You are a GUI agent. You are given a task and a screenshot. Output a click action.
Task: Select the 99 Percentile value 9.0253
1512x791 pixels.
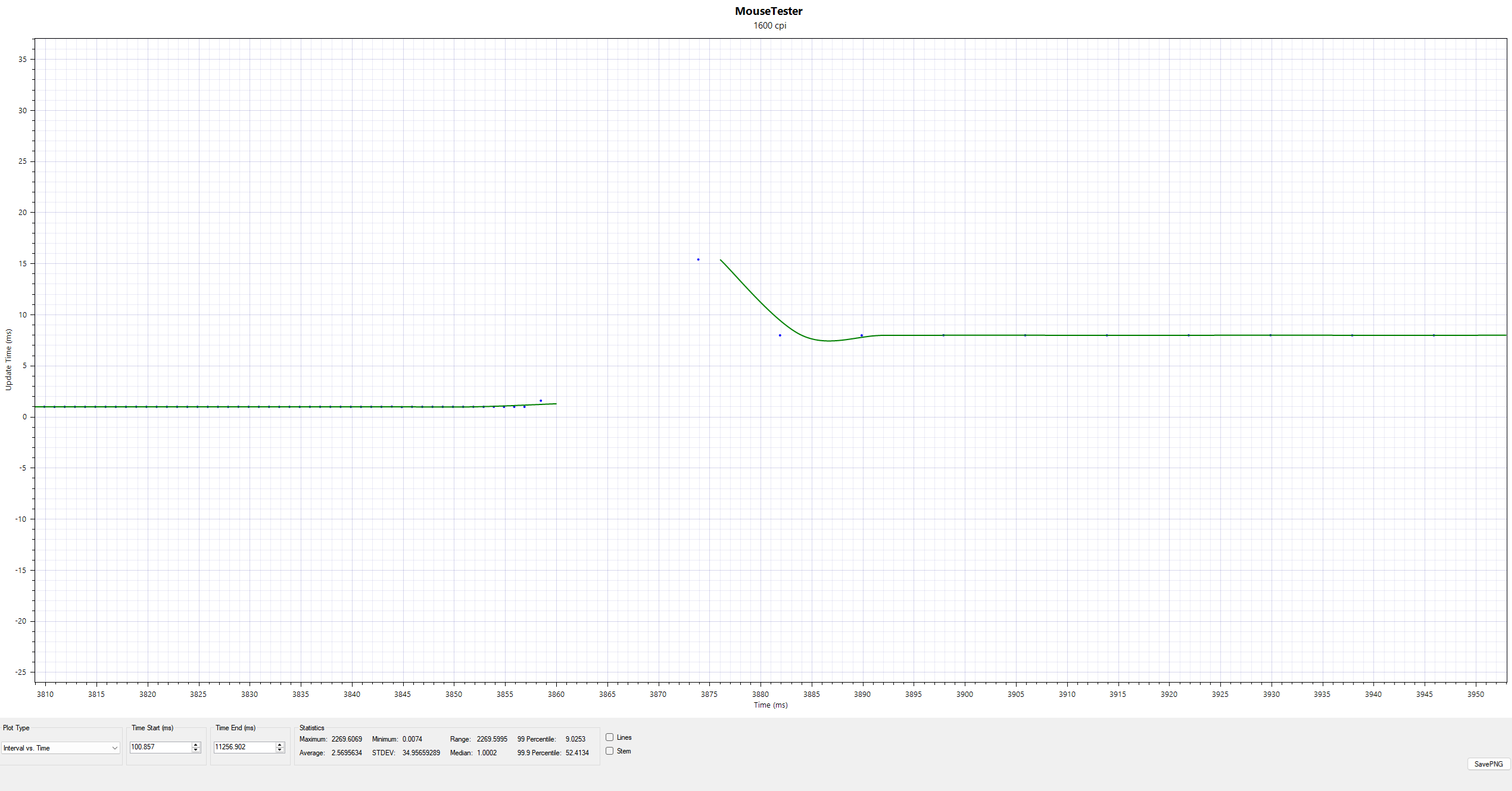pos(575,739)
